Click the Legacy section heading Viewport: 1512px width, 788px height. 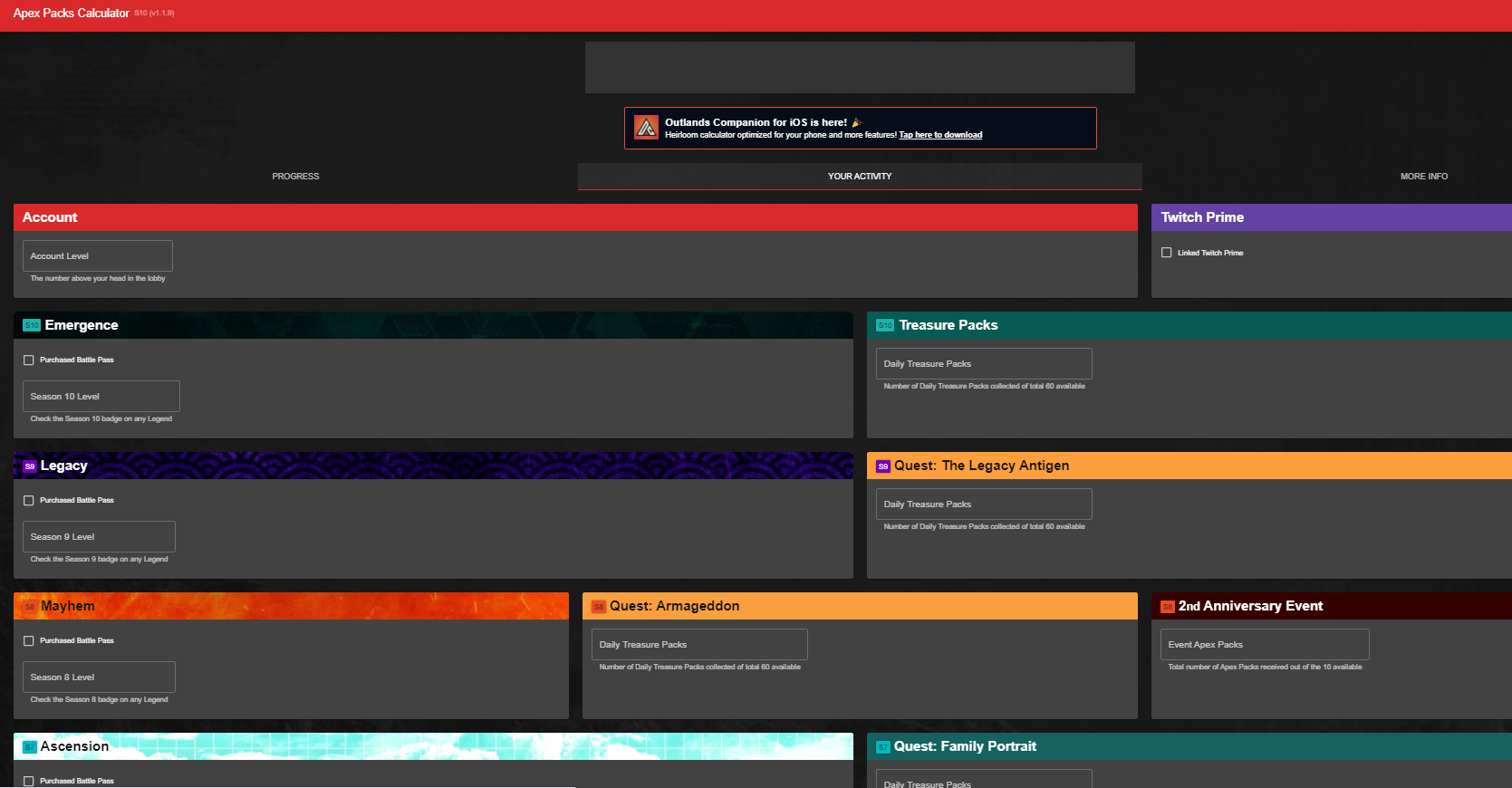coord(64,466)
